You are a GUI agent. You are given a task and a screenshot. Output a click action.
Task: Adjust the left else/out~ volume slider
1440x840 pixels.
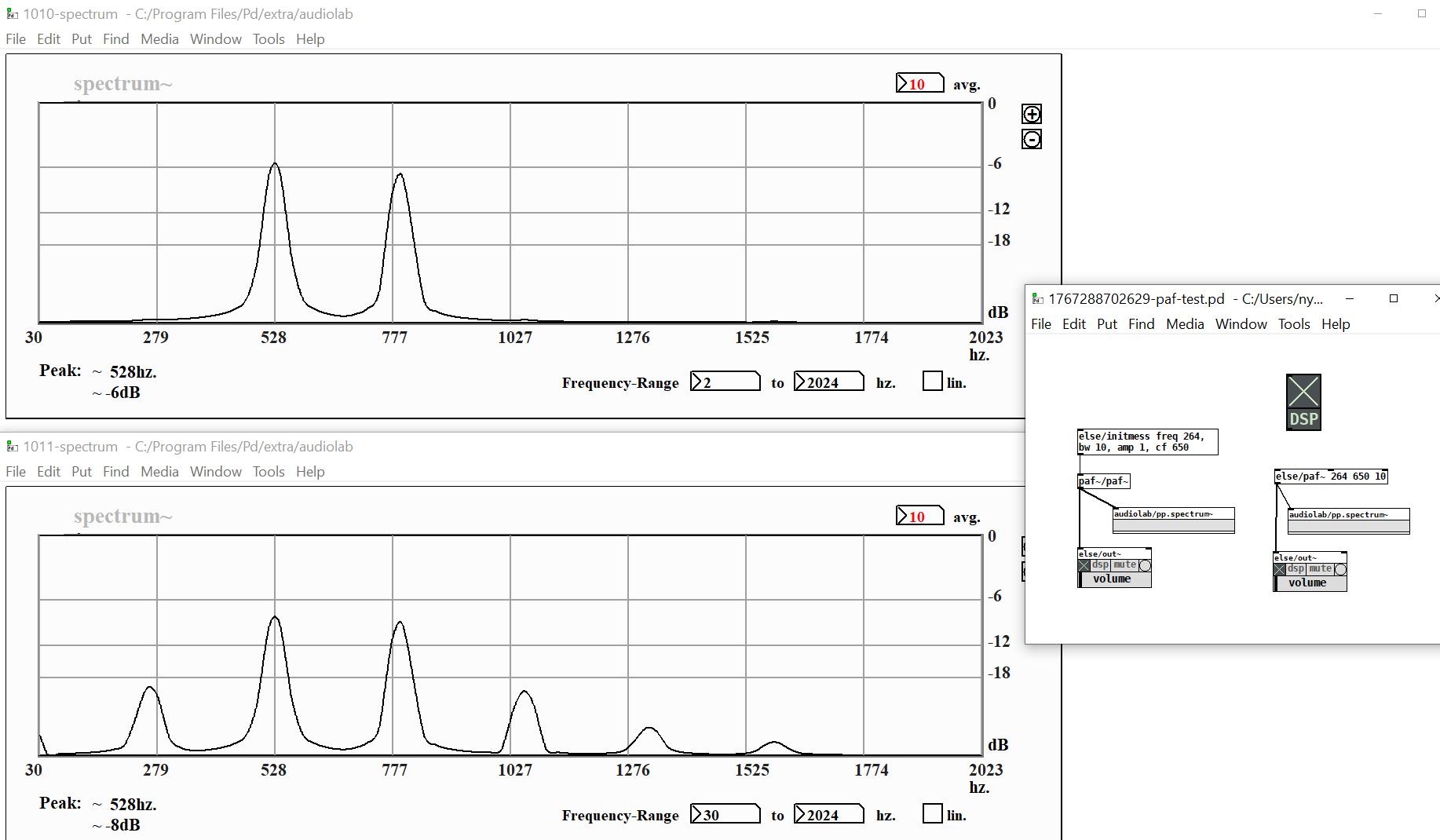(x=1114, y=579)
